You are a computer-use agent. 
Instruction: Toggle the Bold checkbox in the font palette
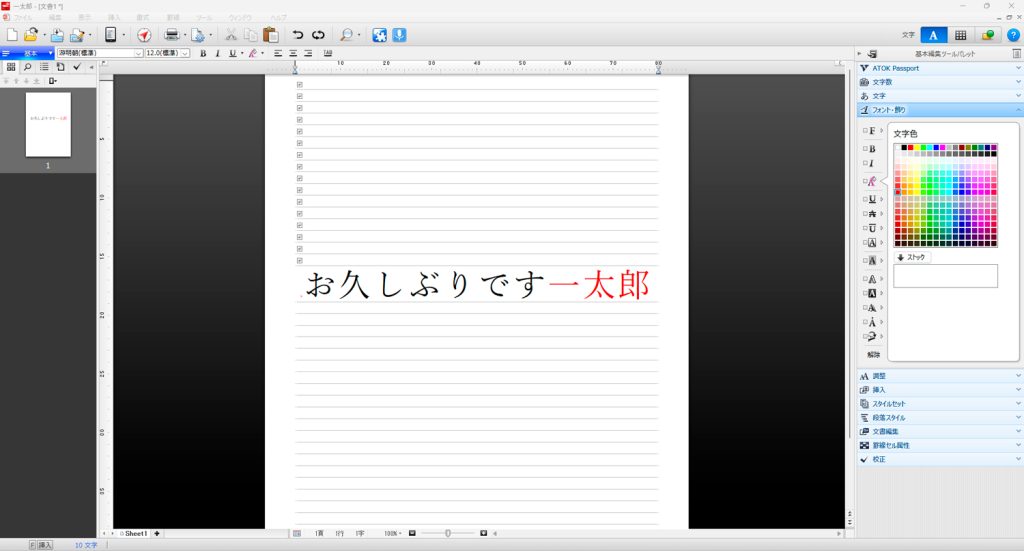tap(865, 149)
